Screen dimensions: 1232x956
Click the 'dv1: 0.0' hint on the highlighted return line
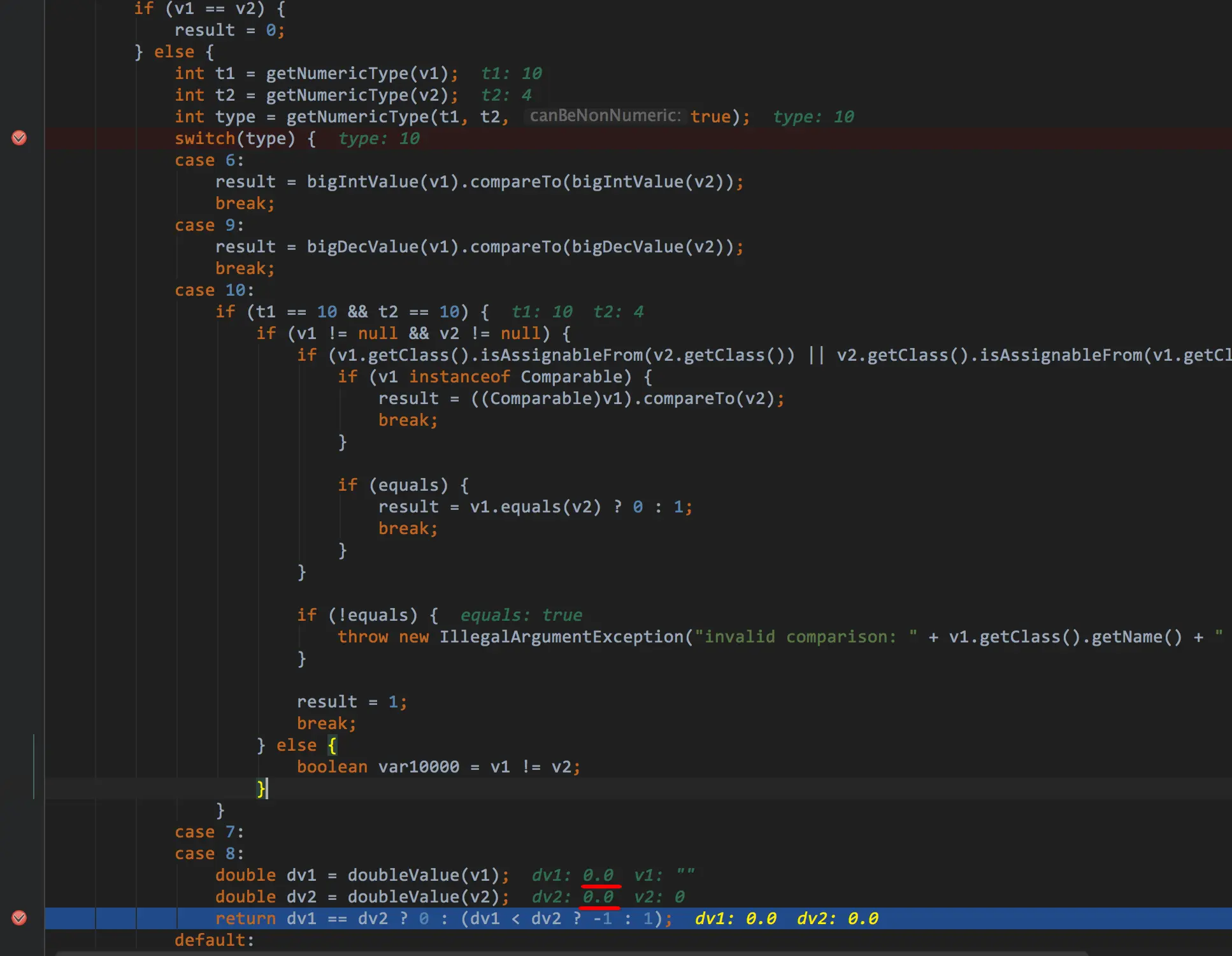coord(735,918)
